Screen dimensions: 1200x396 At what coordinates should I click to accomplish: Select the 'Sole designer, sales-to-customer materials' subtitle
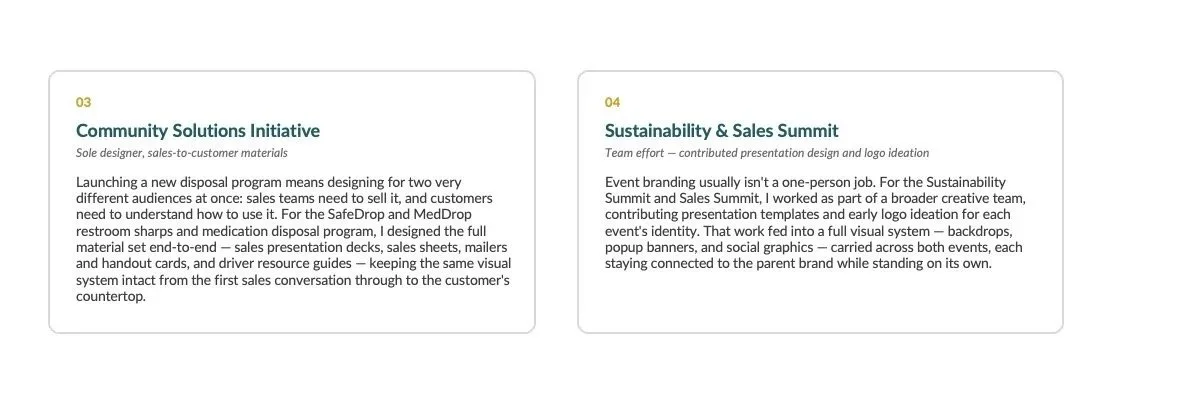[182, 153]
